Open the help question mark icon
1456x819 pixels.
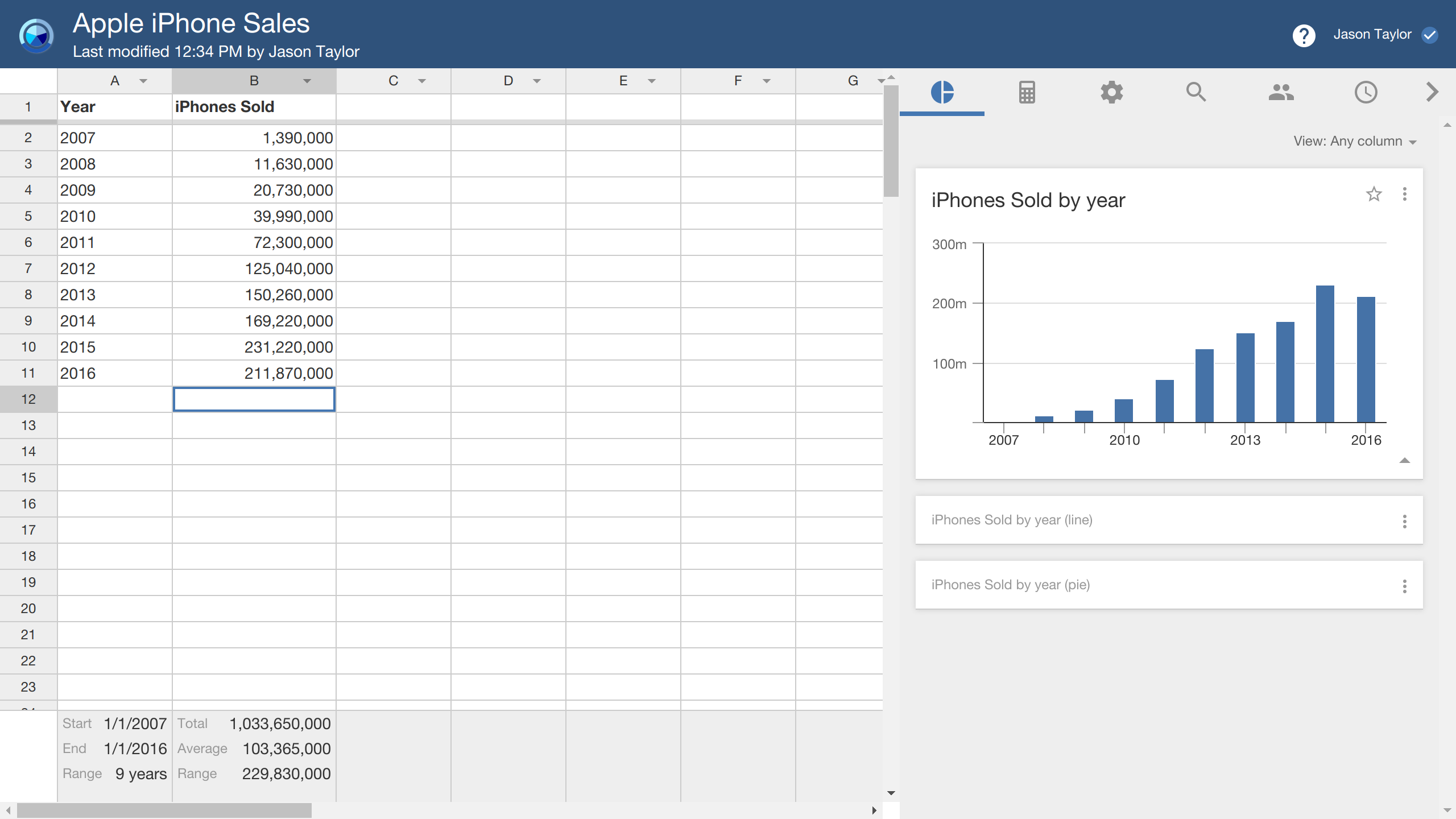1304,35
